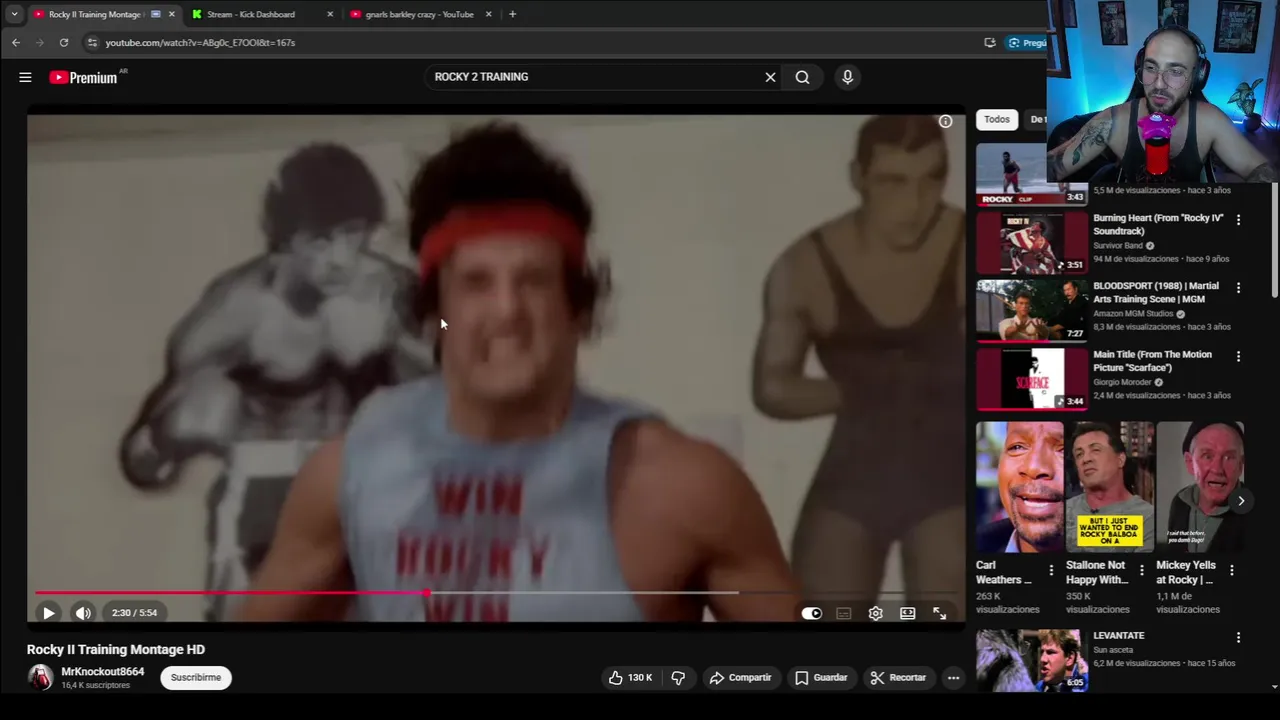Open video info card icon

(945, 121)
